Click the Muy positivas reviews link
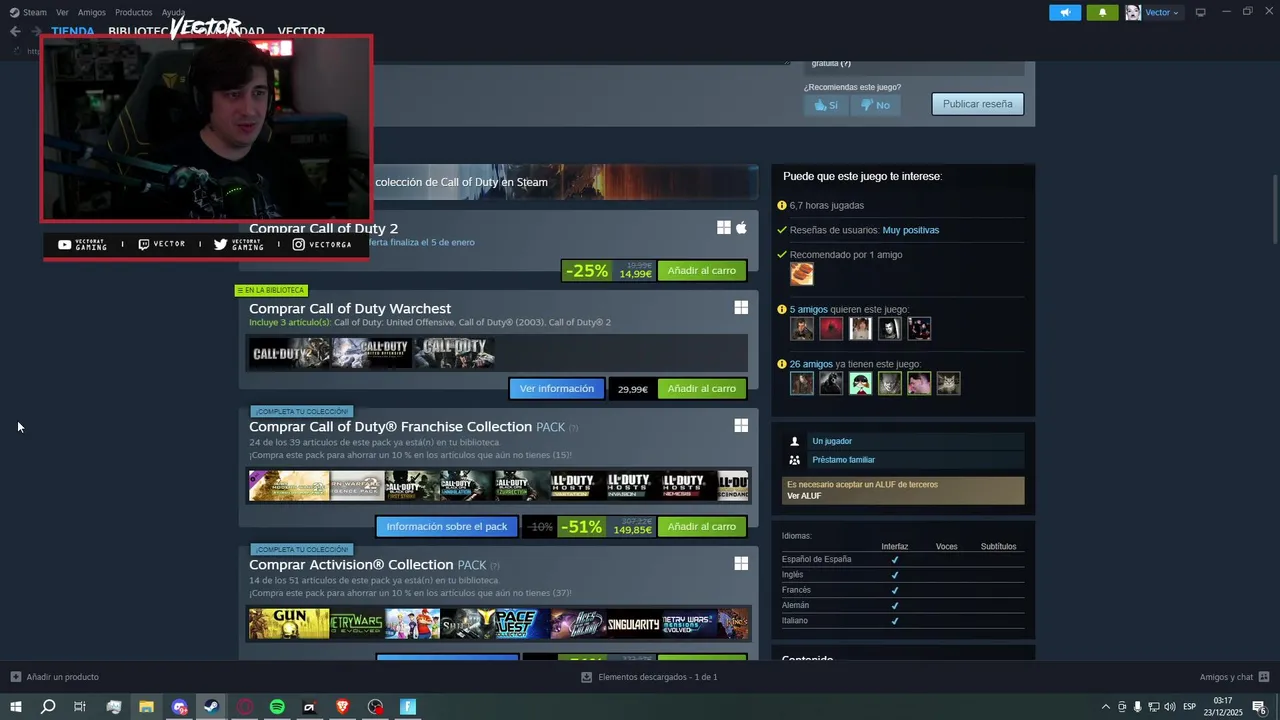Viewport: 1280px width, 720px height. 910,230
